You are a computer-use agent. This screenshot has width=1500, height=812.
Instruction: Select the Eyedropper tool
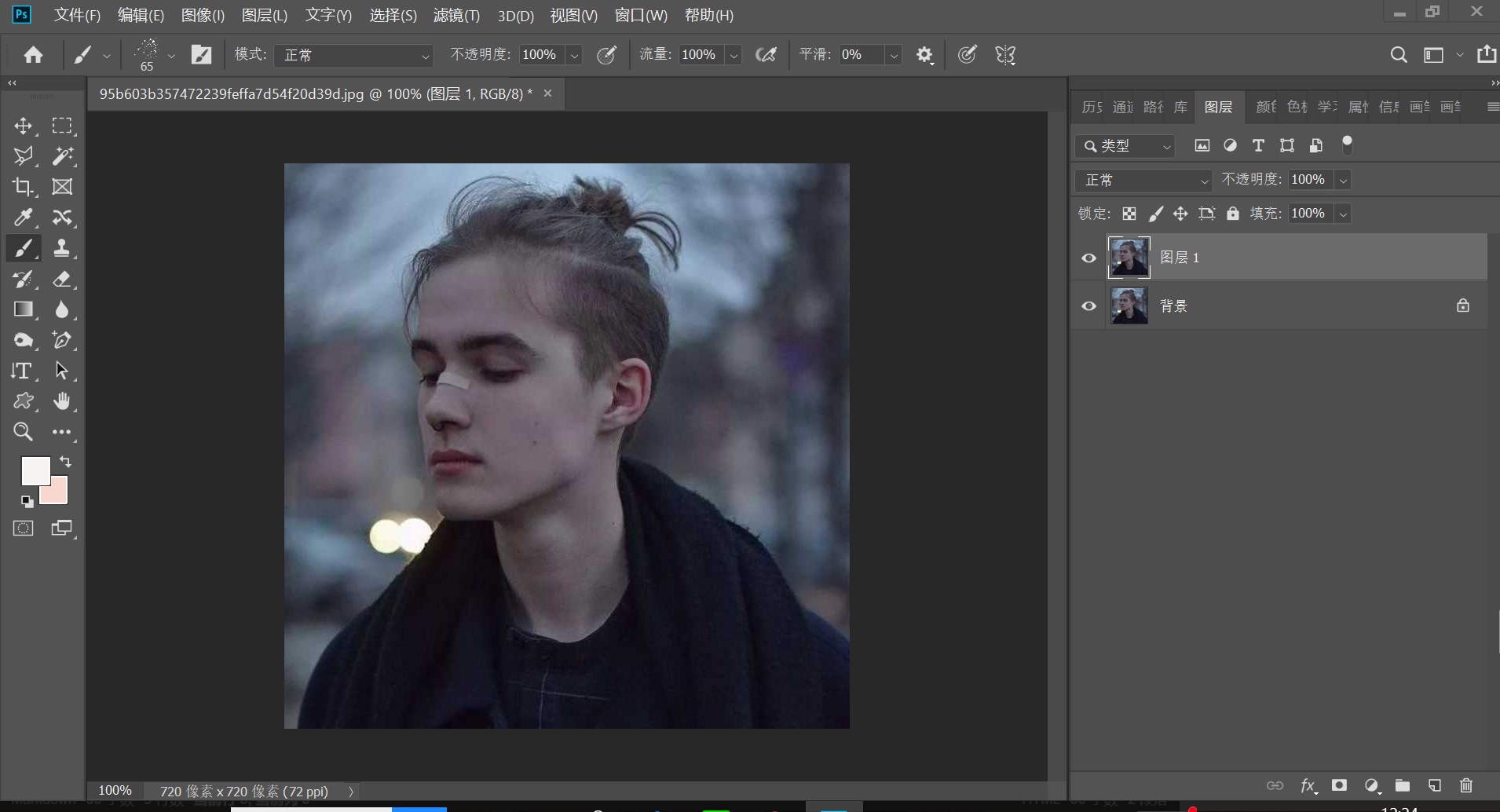23,218
